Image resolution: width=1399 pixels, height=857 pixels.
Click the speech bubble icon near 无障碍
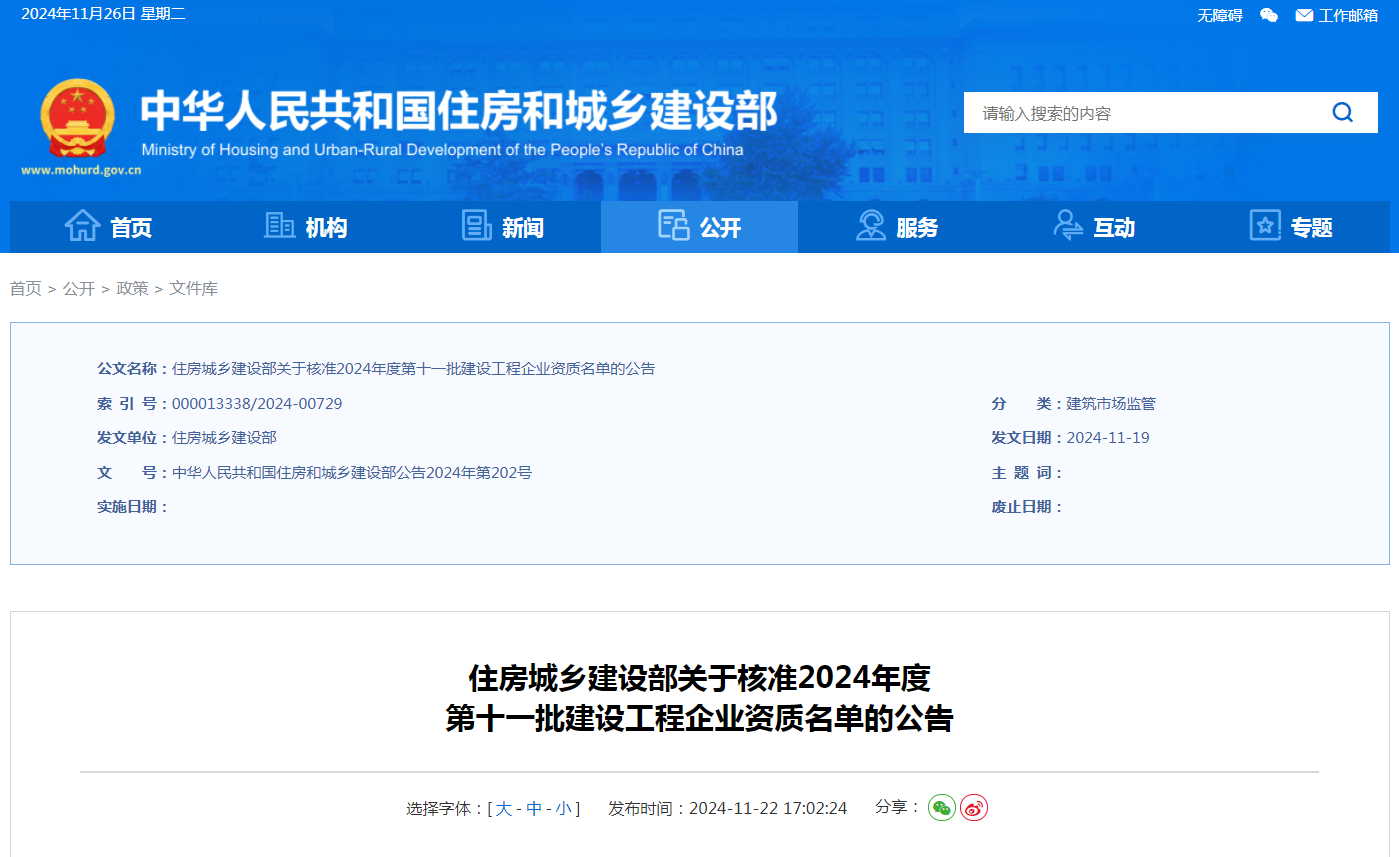pyautogui.click(x=1268, y=15)
